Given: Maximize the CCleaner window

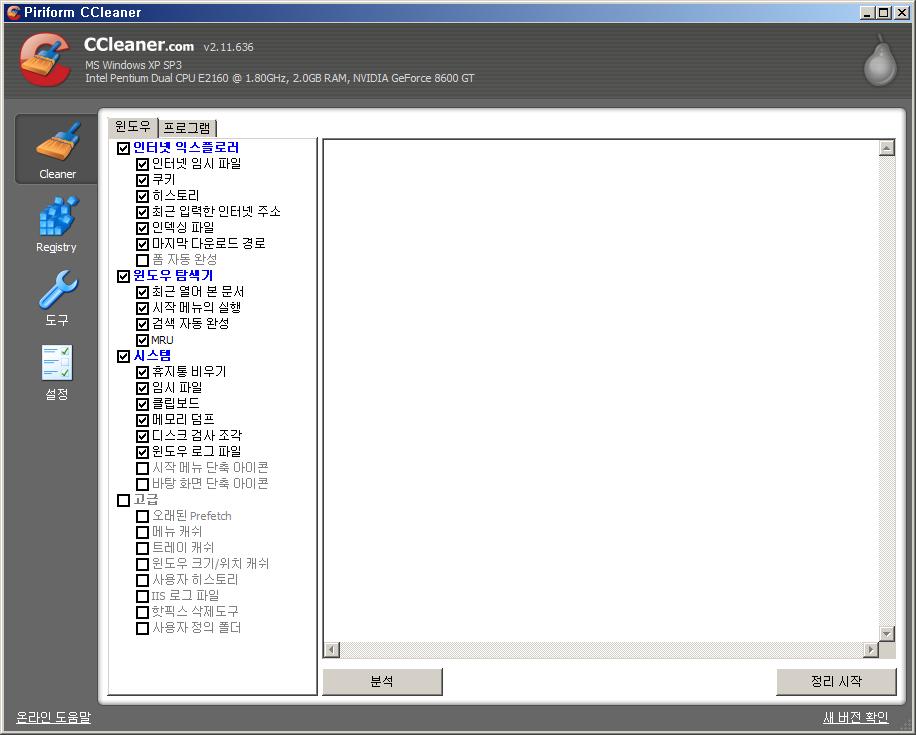Looking at the screenshot, I should (884, 12).
